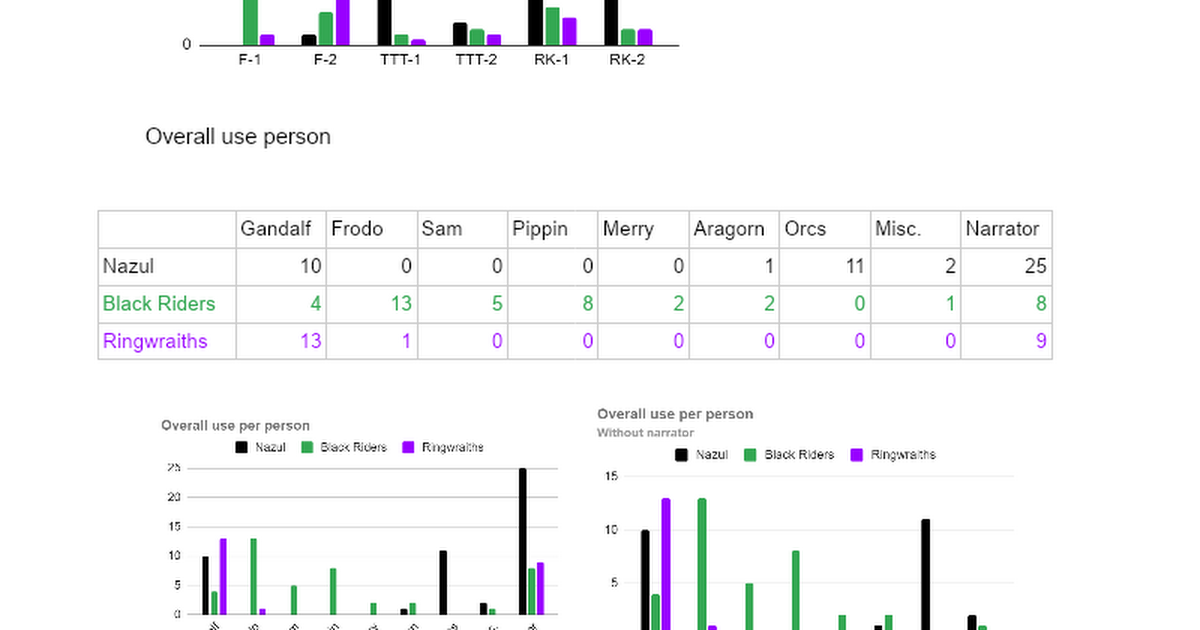Select Black Riders value 4 under Gandalf
Viewport: 1200px width, 630px height.
click(281, 304)
